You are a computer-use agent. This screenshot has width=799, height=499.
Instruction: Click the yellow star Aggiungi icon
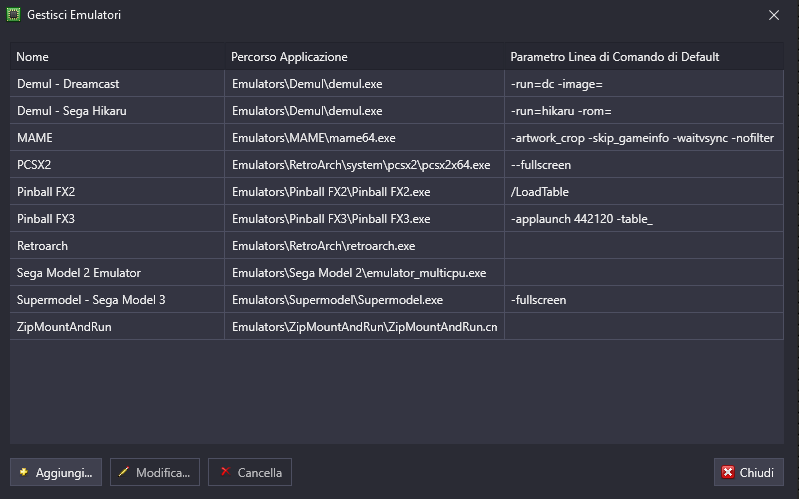click(23, 472)
